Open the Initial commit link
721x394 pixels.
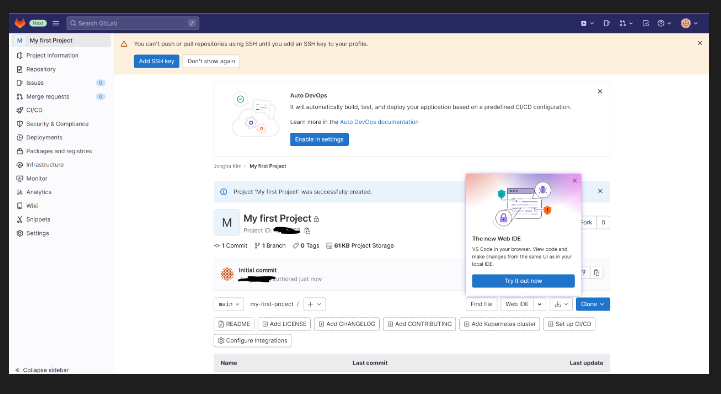258,270
